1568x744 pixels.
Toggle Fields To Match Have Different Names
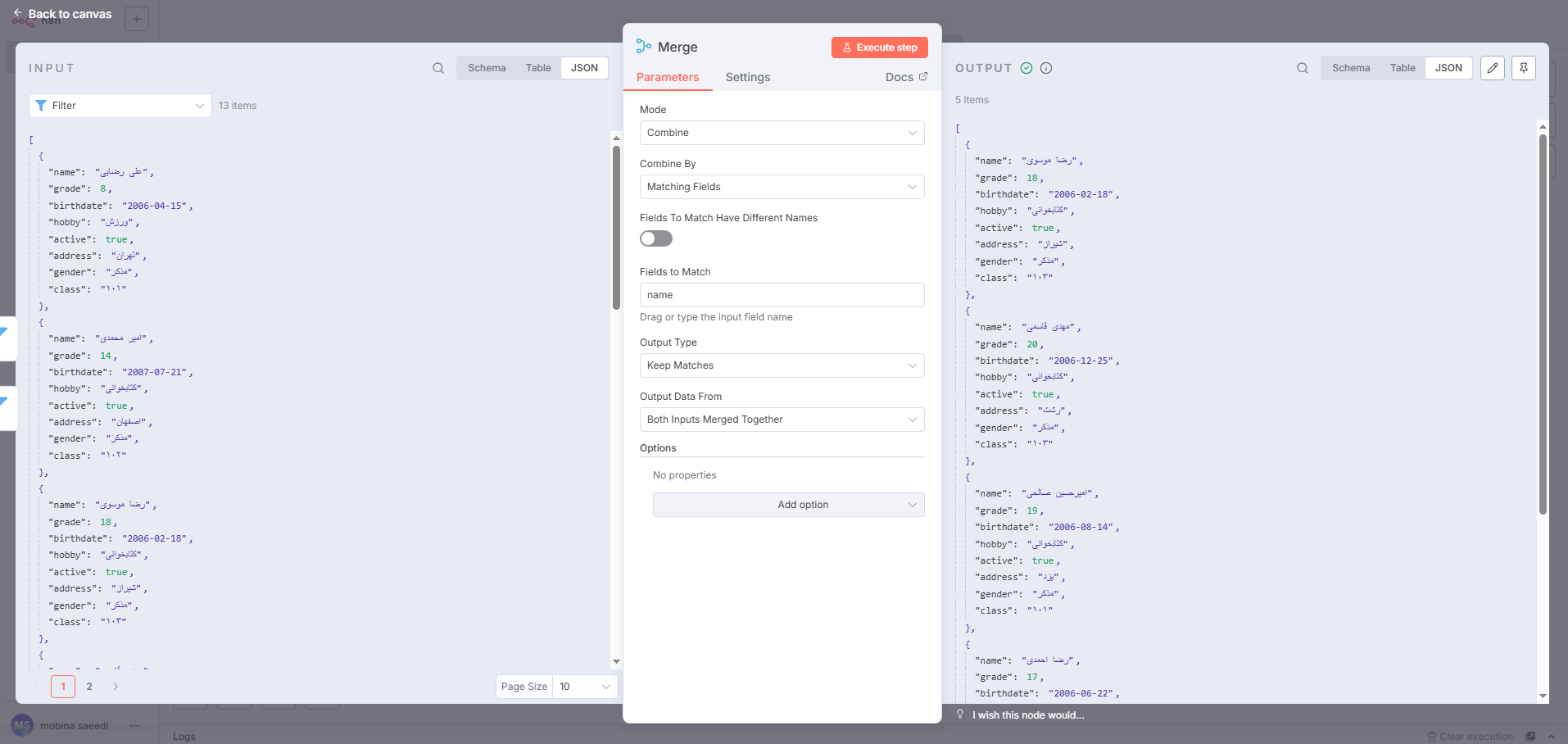click(x=656, y=238)
